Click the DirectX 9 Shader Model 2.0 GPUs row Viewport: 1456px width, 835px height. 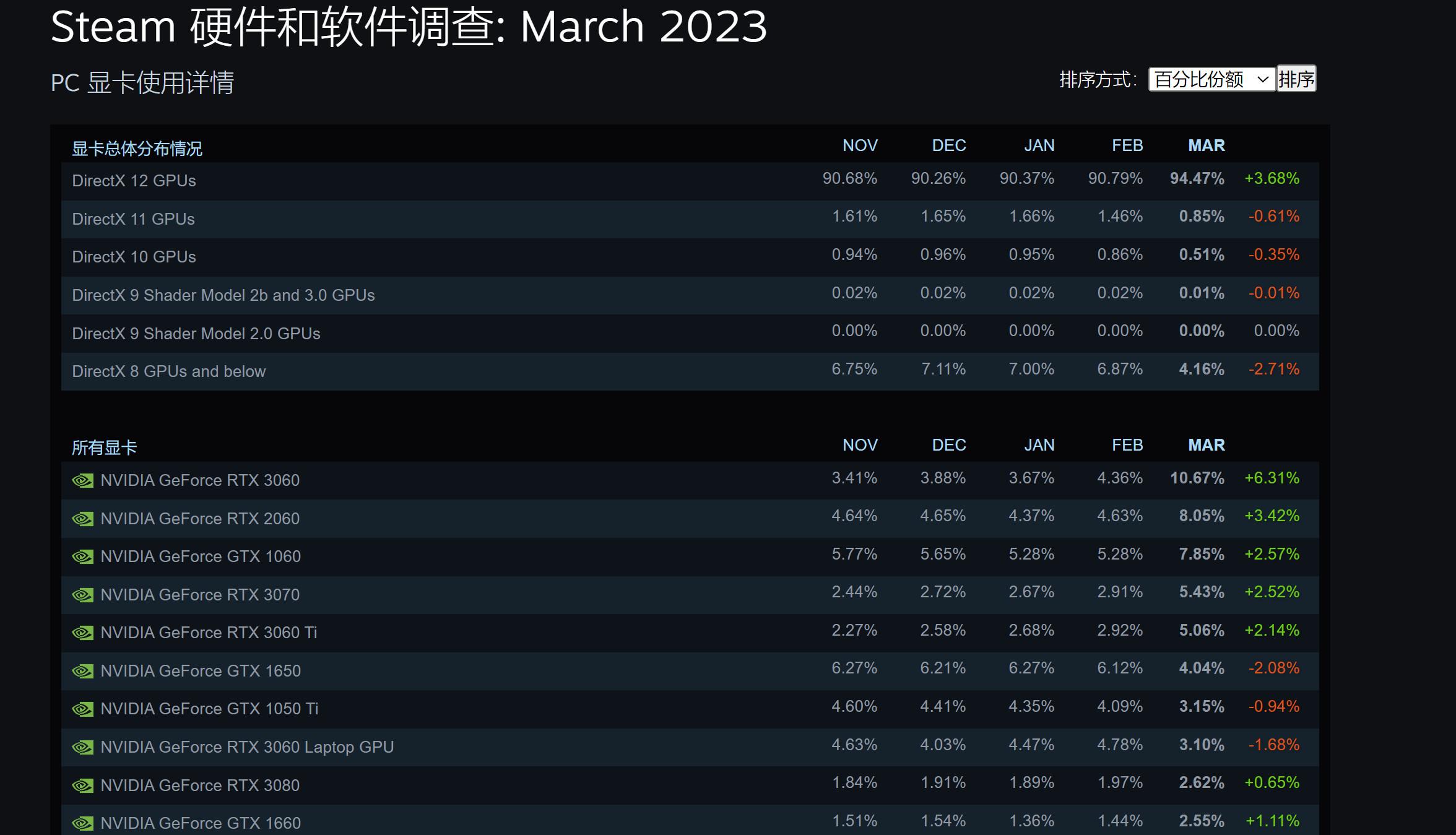(433, 333)
